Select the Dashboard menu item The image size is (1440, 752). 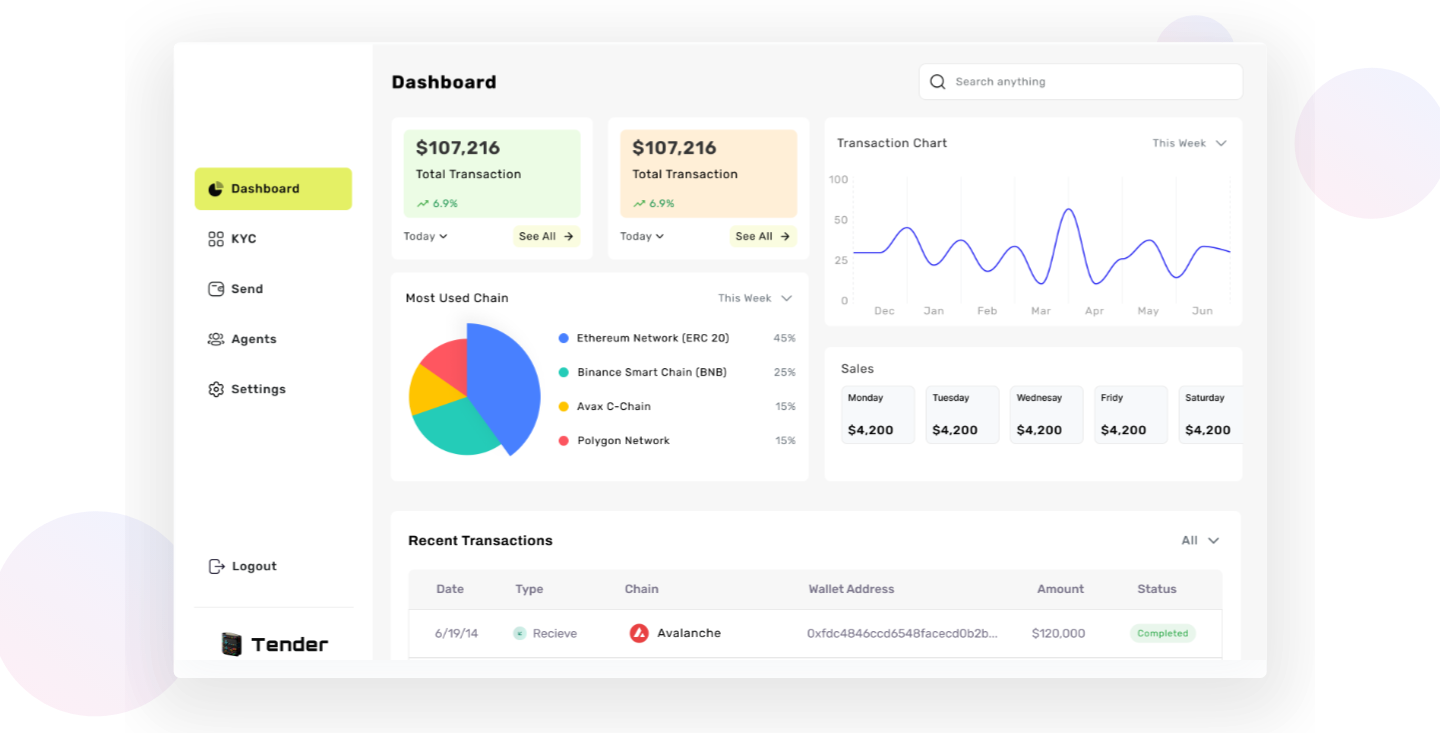273,189
